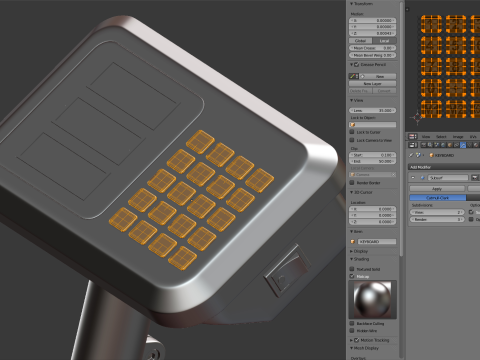
Task: Select the Modifiers wrench tab icon
Action: [x=463, y=145]
